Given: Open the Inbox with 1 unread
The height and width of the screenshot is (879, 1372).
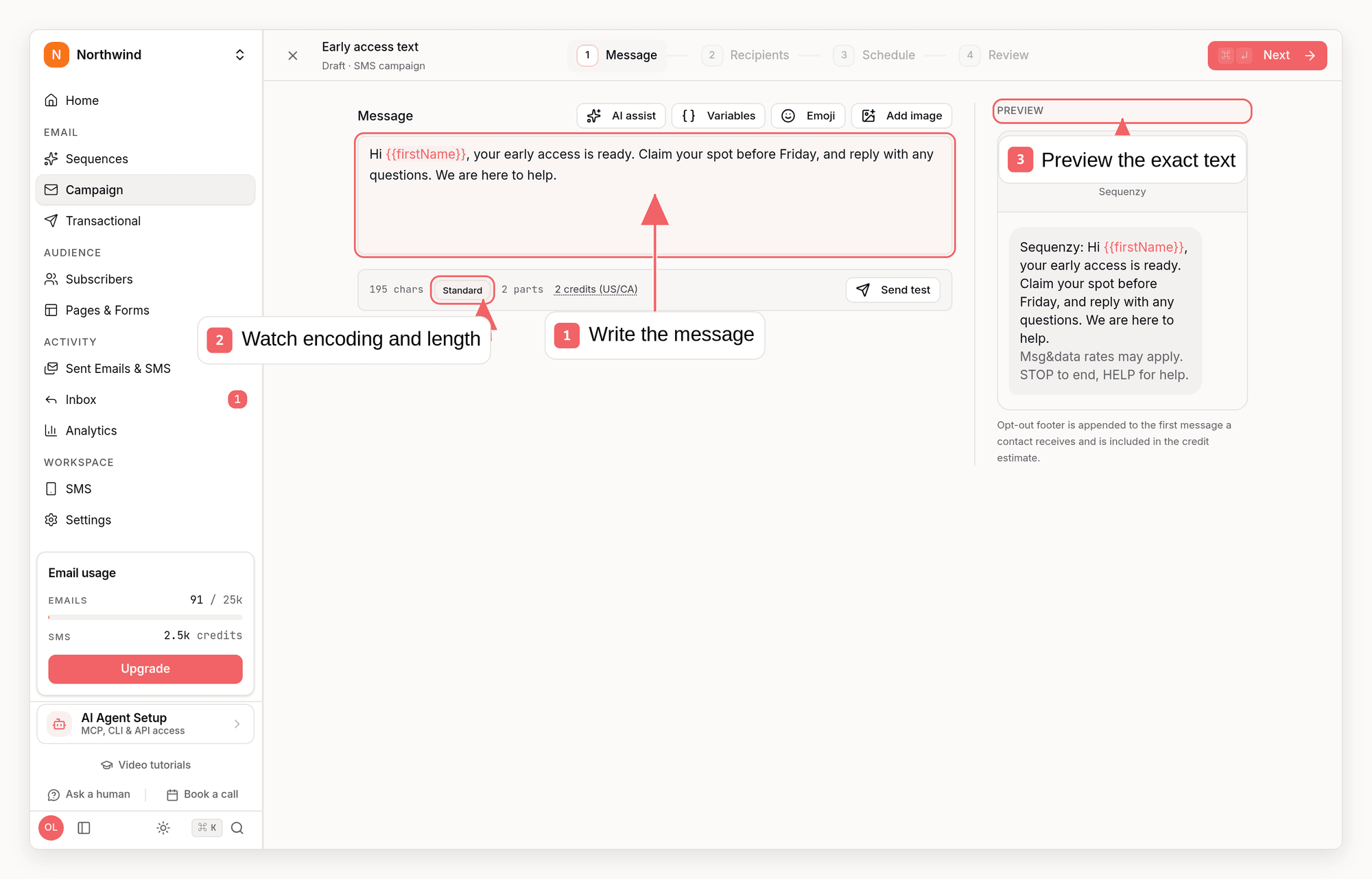Looking at the screenshot, I should pos(145,399).
